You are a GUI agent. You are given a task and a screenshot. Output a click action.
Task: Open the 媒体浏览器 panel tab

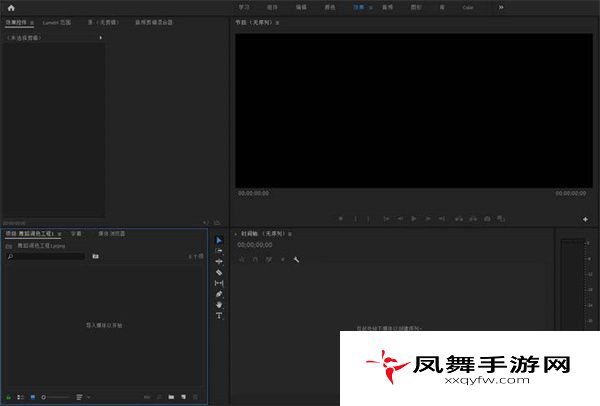pyautogui.click(x=111, y=233)
